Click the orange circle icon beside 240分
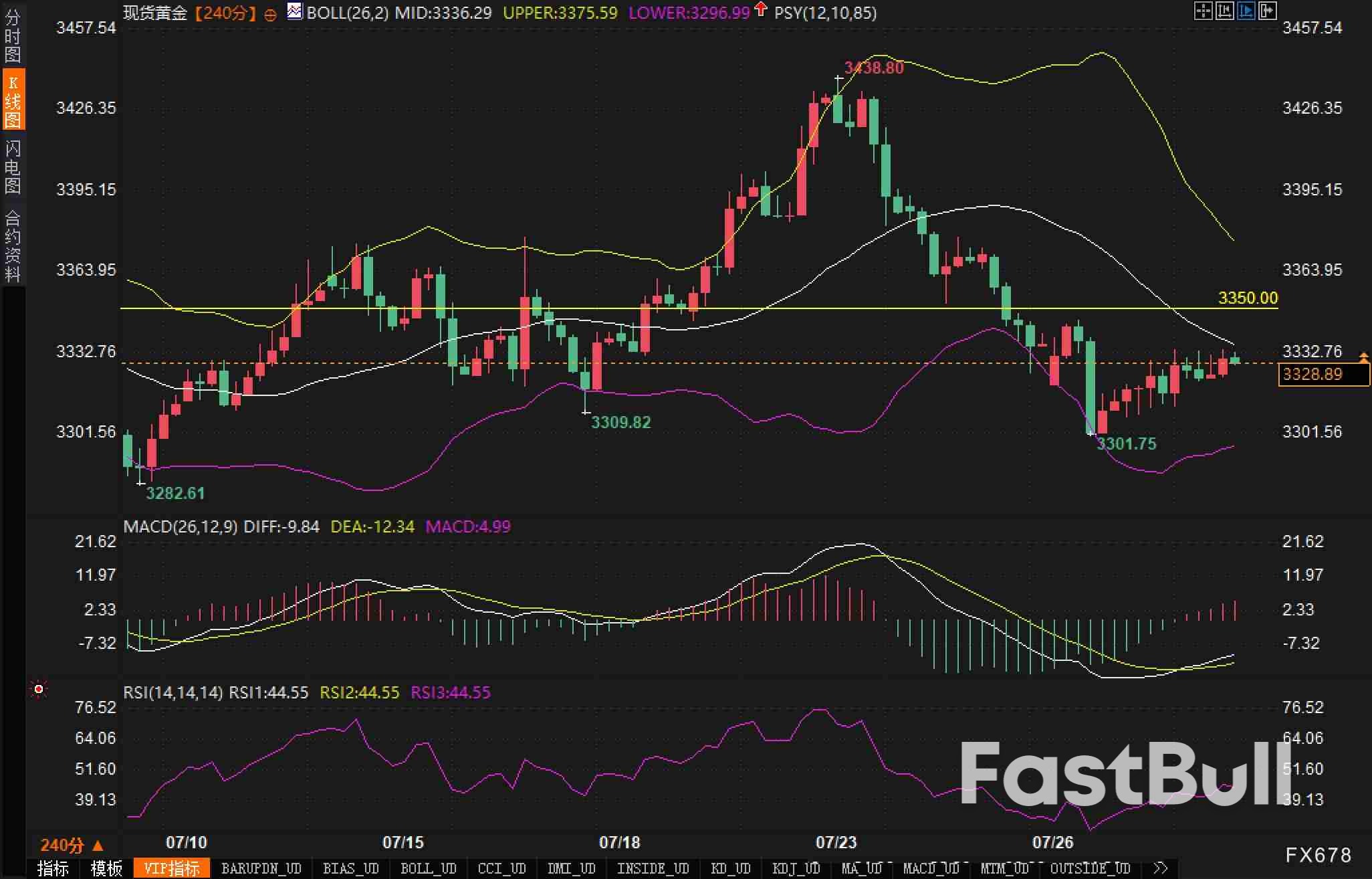1372x879 pixels. coord(270,15)
